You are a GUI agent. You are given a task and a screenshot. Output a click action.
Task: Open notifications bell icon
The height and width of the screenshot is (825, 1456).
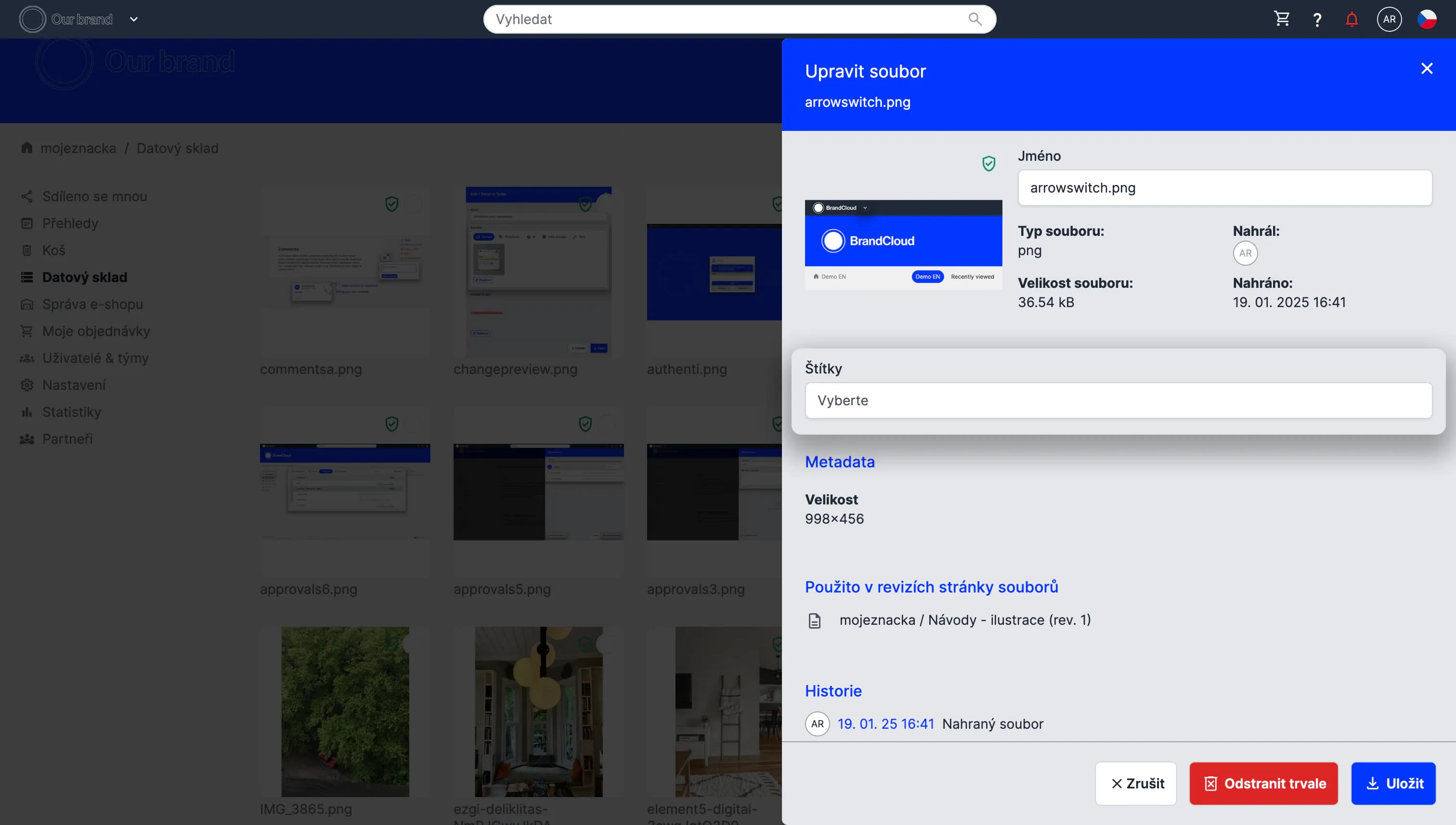pyautogui.click(x=1352, y=20)
